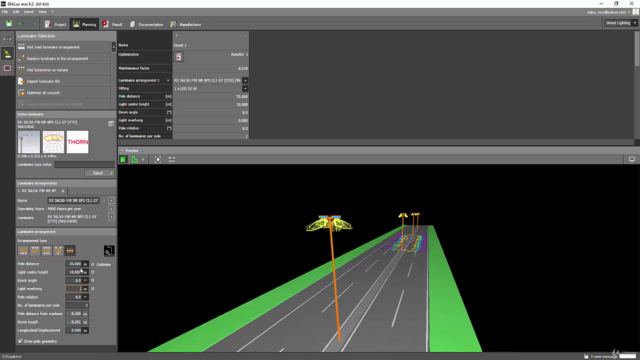Toggle the Show pole geometry checkbox
This screenshot has height=360, width=640.
20,341
